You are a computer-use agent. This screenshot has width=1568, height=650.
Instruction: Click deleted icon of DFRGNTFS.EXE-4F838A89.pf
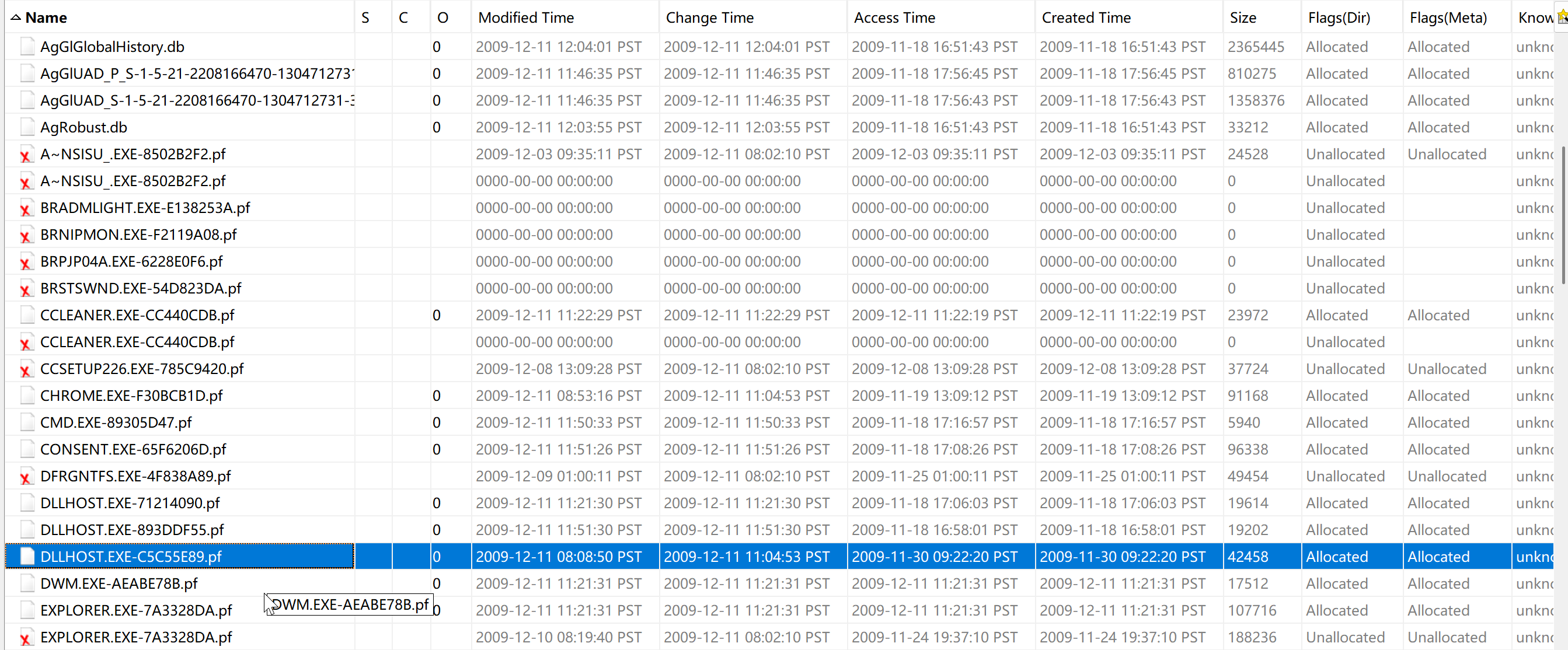pos(26,477)
